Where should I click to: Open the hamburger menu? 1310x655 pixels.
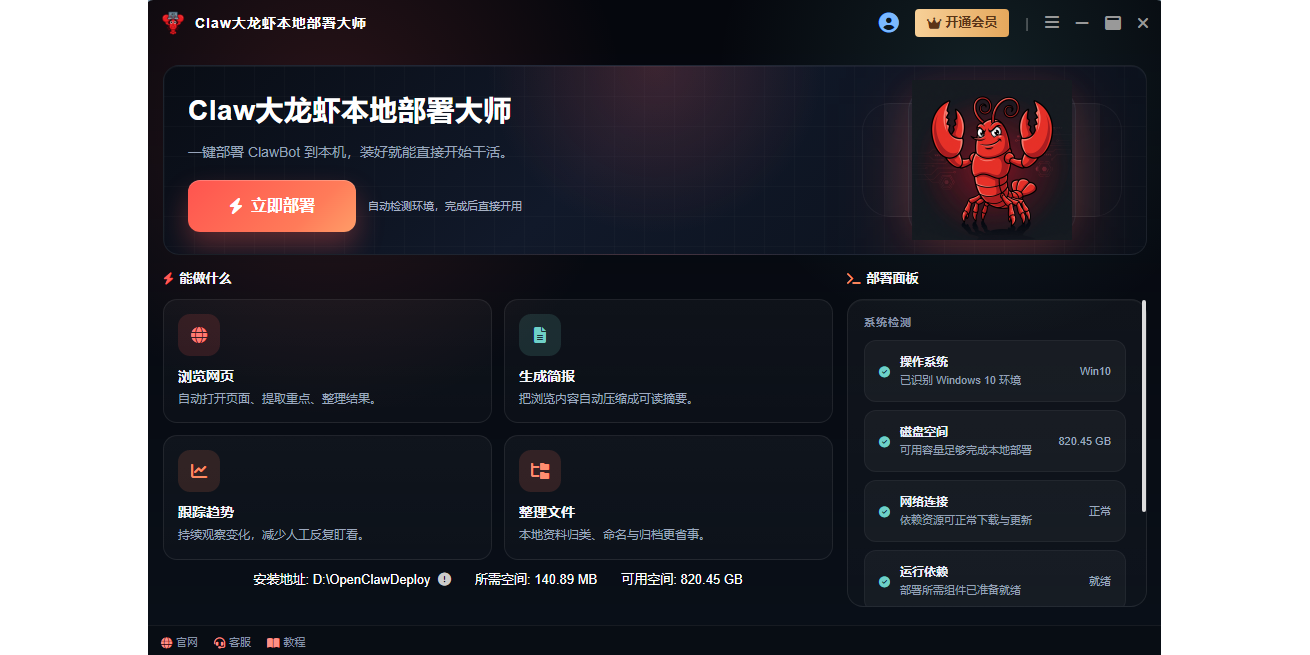[1051, 22]
